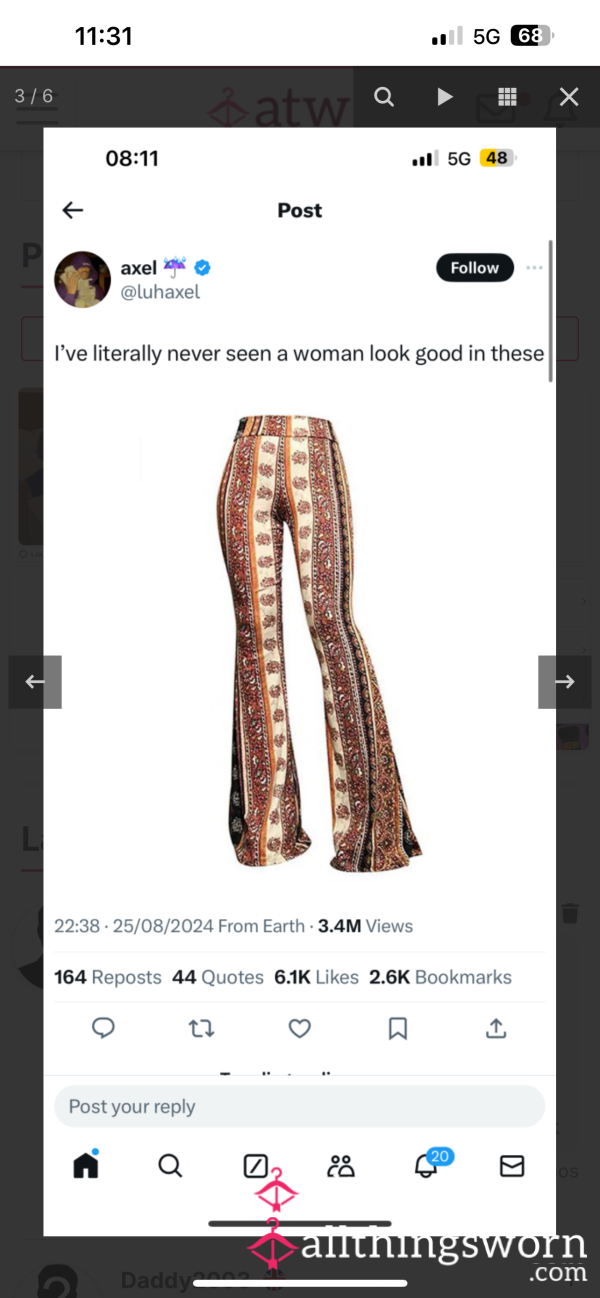This screenshot has width=600, height=1298.
Task: Like the post with heart icon
Action: (299, 1028)
